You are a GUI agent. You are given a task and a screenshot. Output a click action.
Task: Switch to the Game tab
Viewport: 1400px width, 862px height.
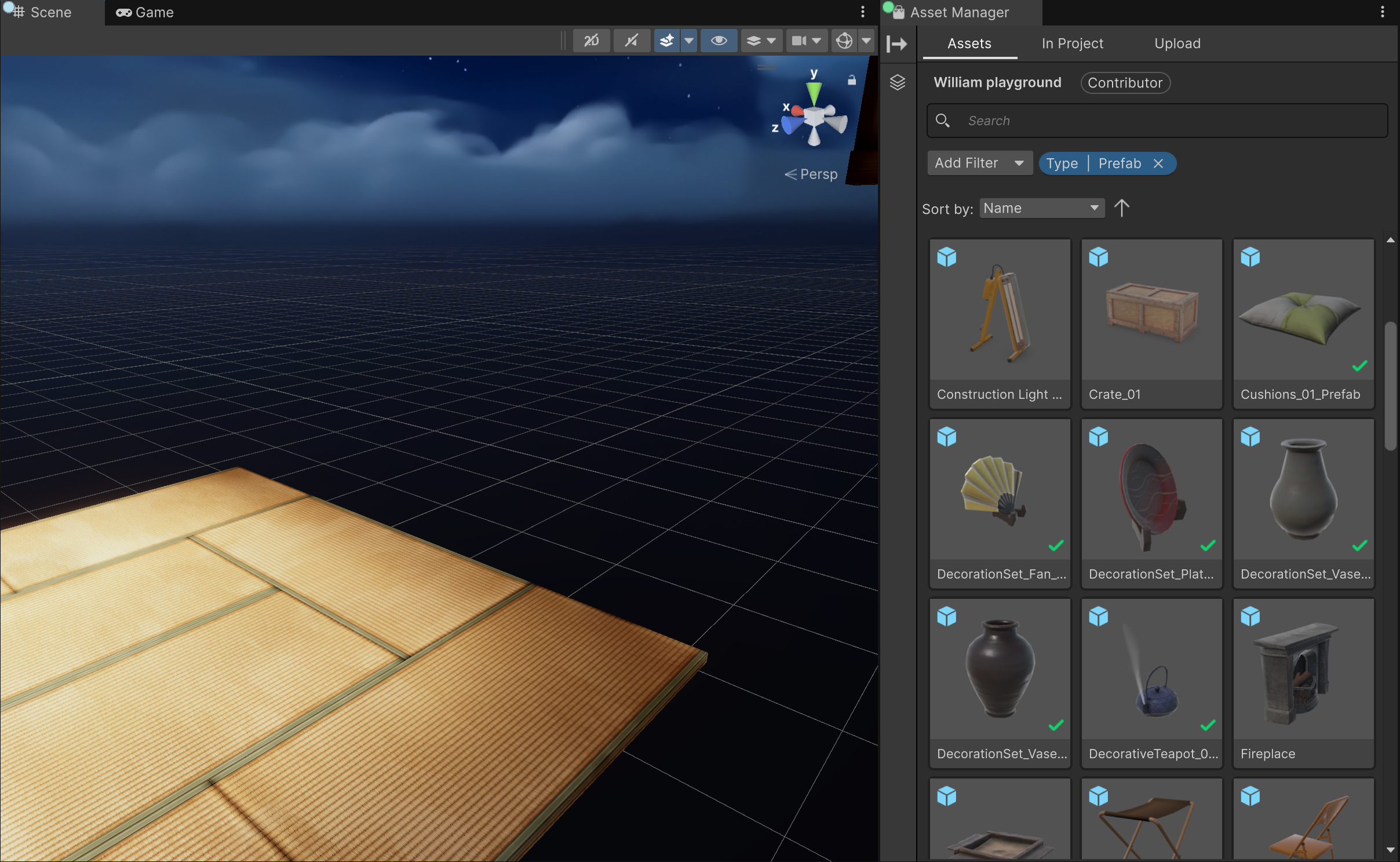145,12
